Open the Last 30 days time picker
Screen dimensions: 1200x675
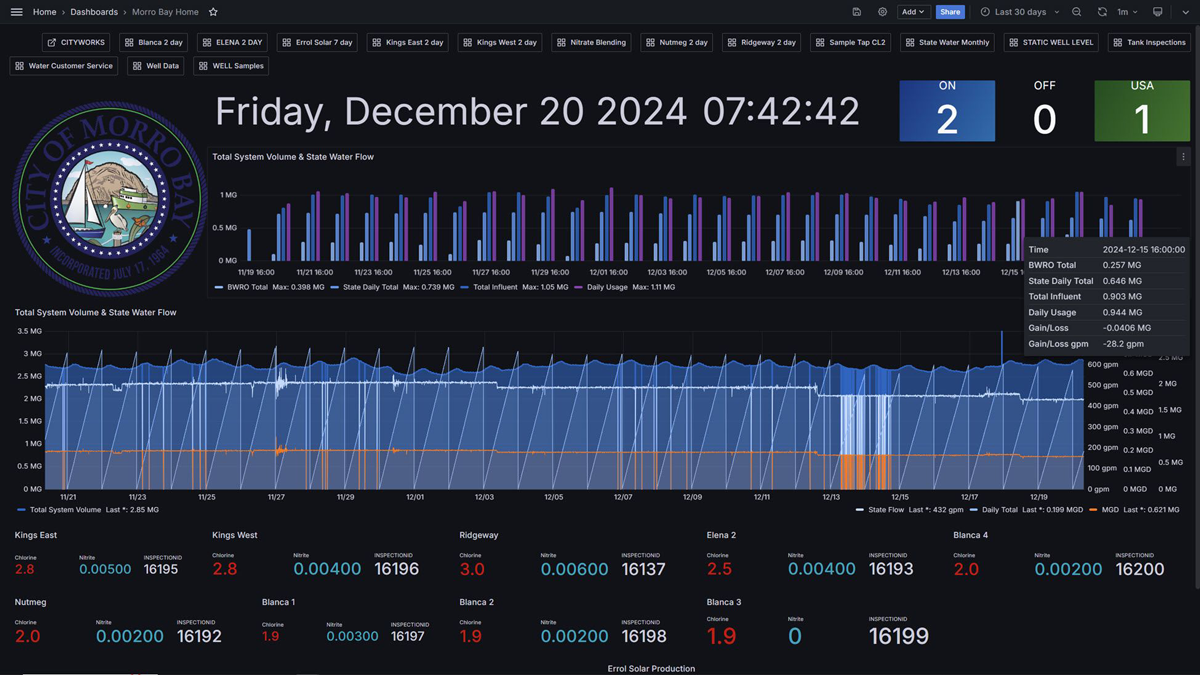pos(1019,12)
